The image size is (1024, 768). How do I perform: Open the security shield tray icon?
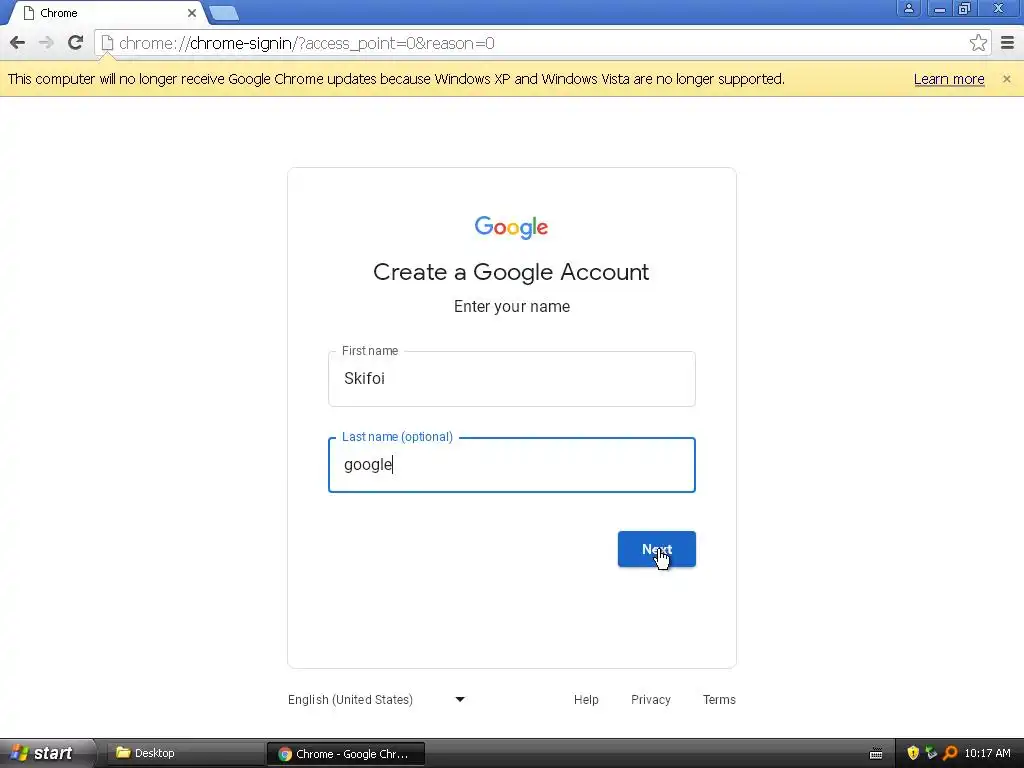point(913,753)
